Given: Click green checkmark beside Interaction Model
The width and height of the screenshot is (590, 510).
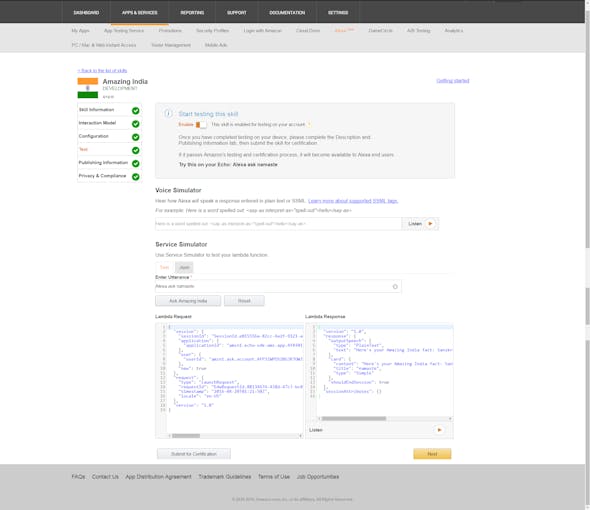Looking at the screenshot, I should tap(135, 124).
